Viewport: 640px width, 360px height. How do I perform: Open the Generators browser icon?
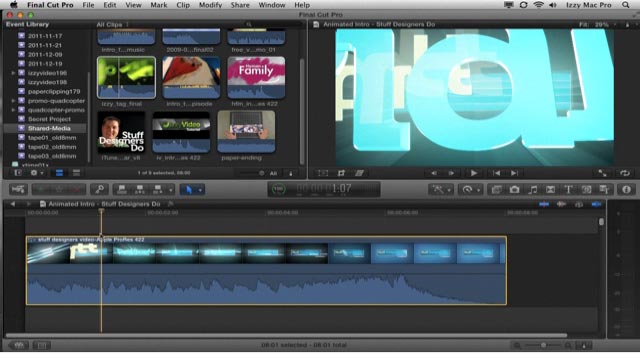click(586, 189)
